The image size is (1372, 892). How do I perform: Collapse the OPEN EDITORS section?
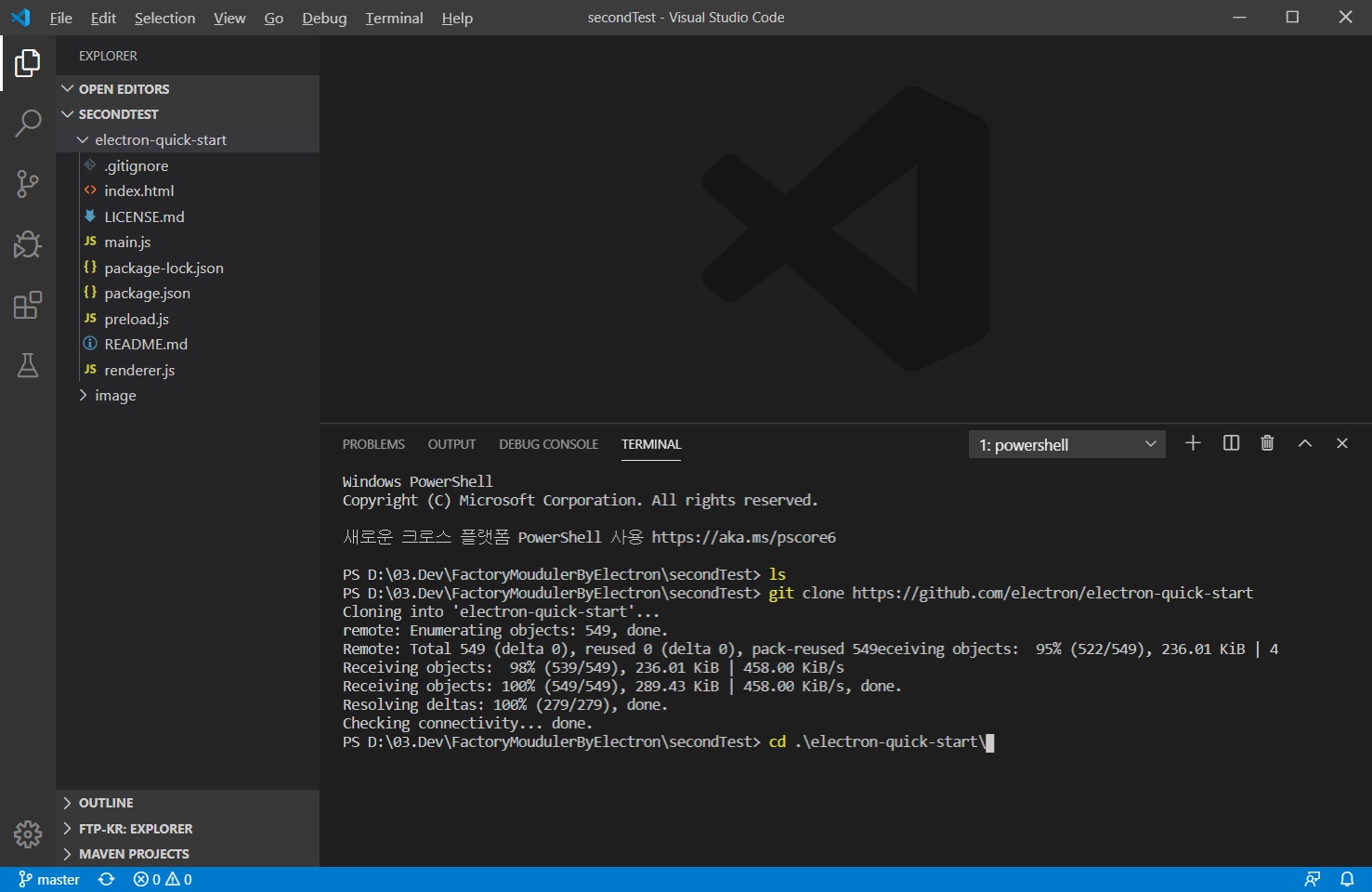(188, 88)
